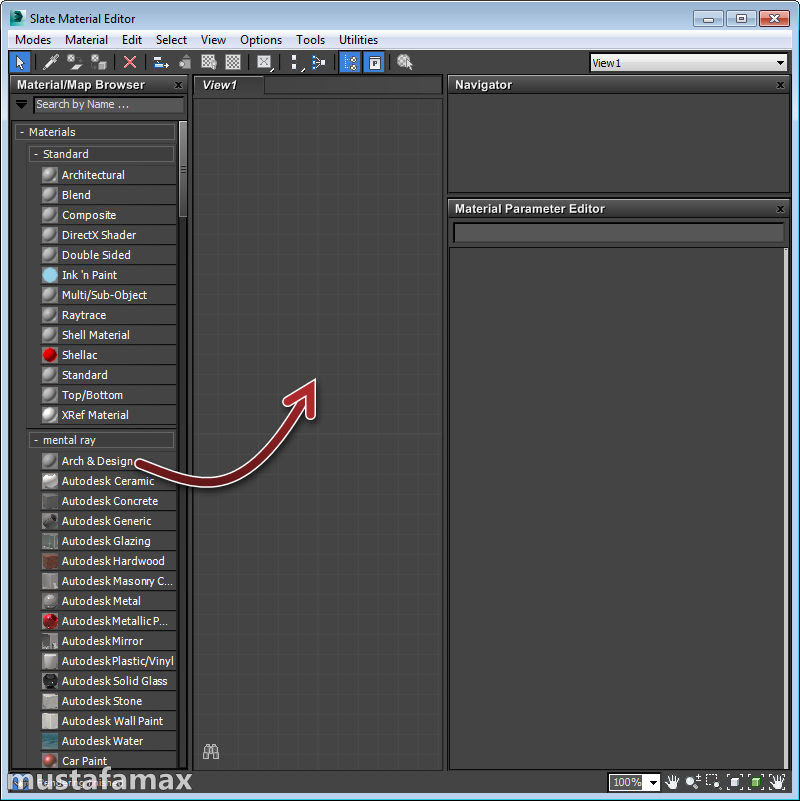
Task: Click Move Children toolbar icon
Action: tap(161, 62)
